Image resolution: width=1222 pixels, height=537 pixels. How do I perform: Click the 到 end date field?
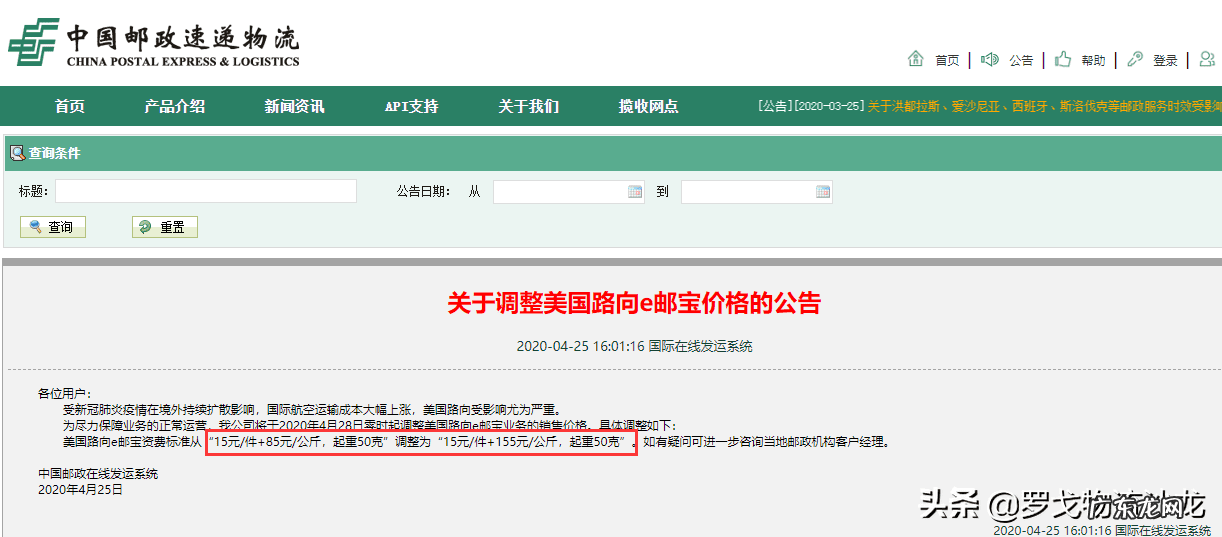[x=757, y=192]
